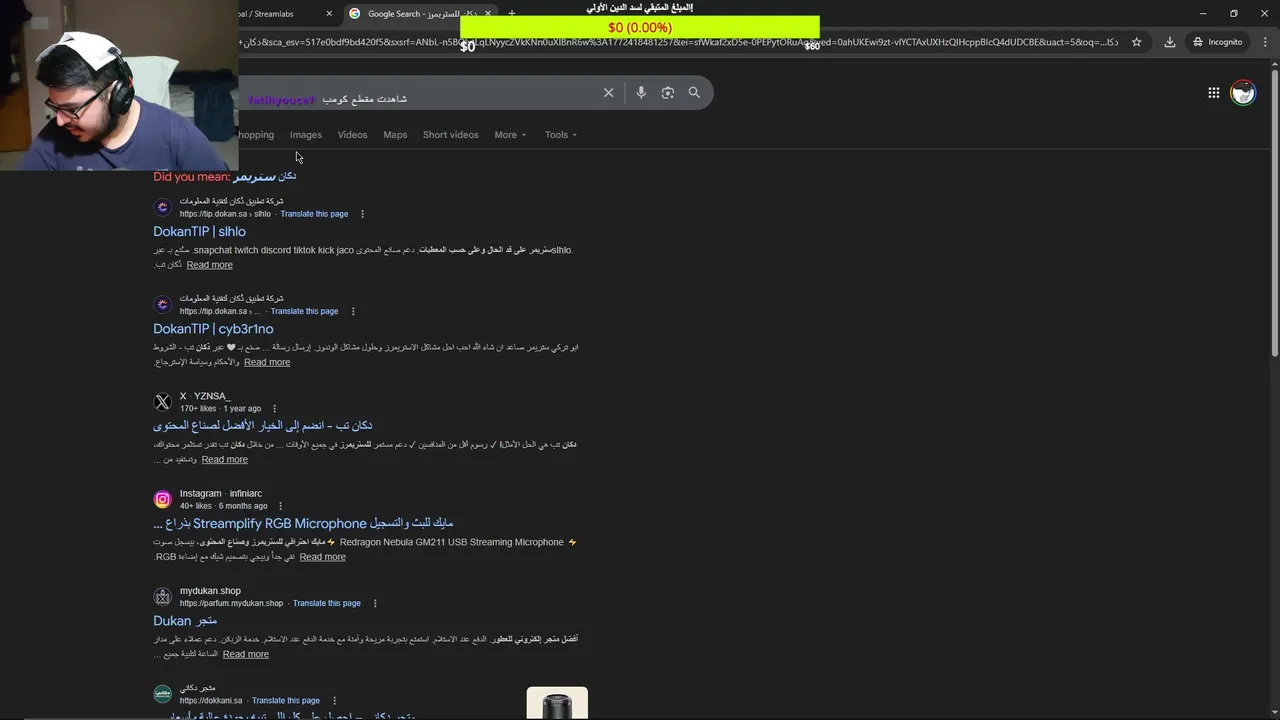
Task: Click the X logo of YZNSA_ result
Action: 162,402
